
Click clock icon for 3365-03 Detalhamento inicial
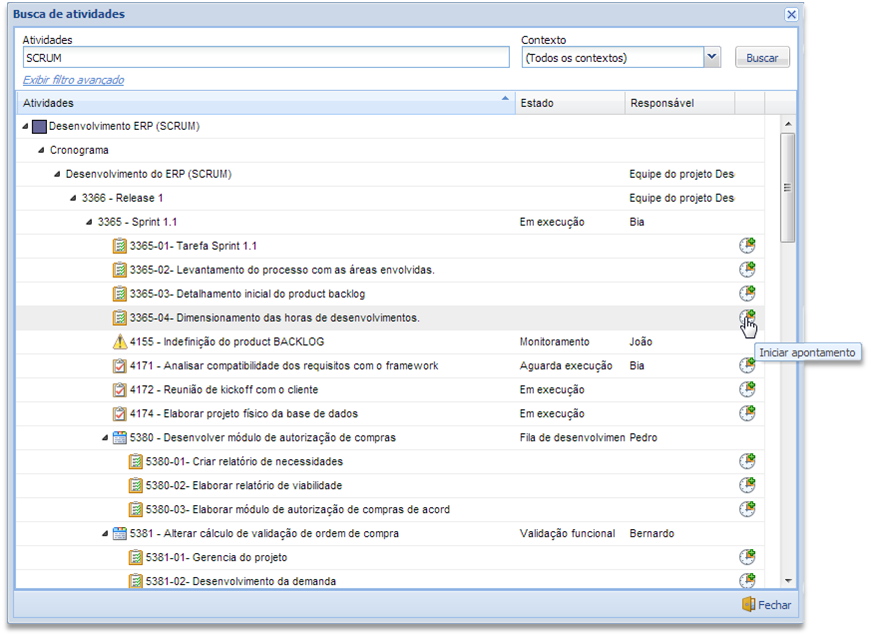[x=747, y=293]
